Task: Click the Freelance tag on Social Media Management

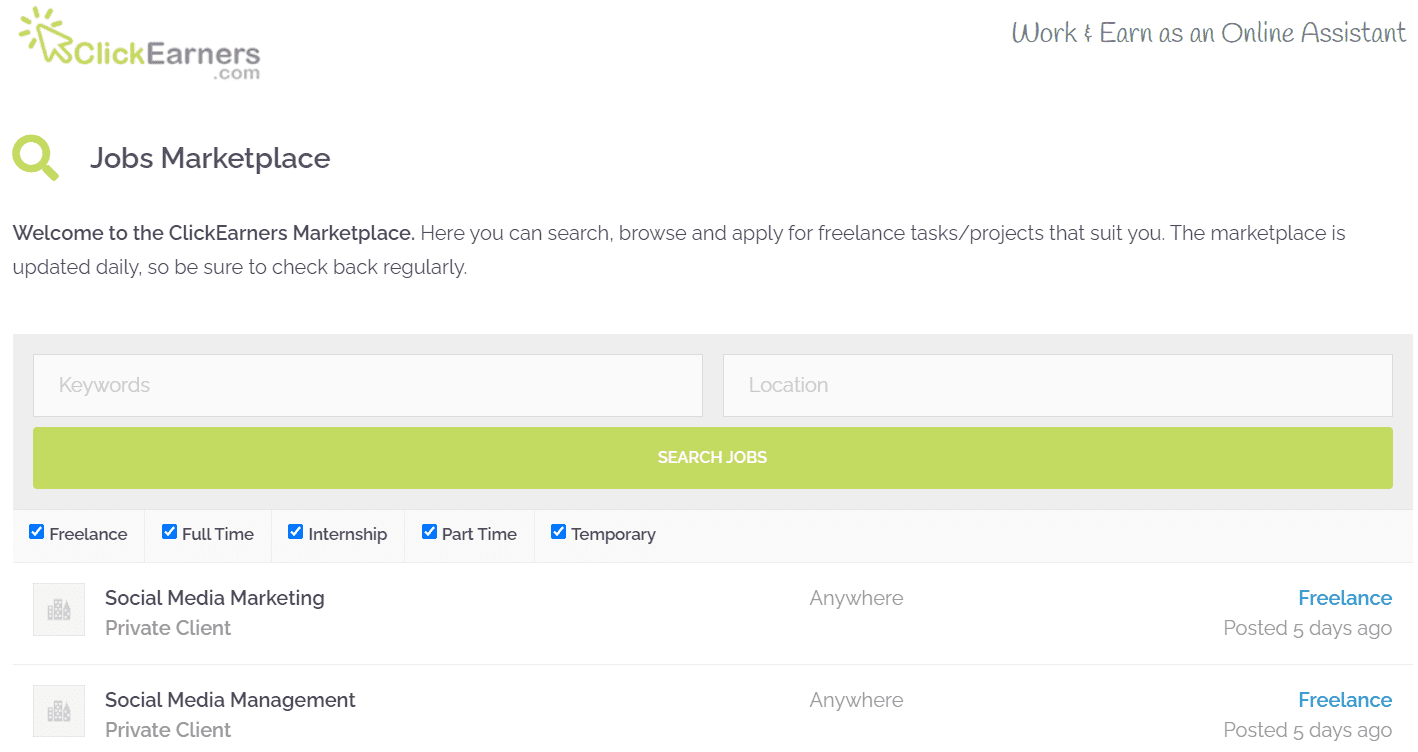Action: coord(1344,700)
